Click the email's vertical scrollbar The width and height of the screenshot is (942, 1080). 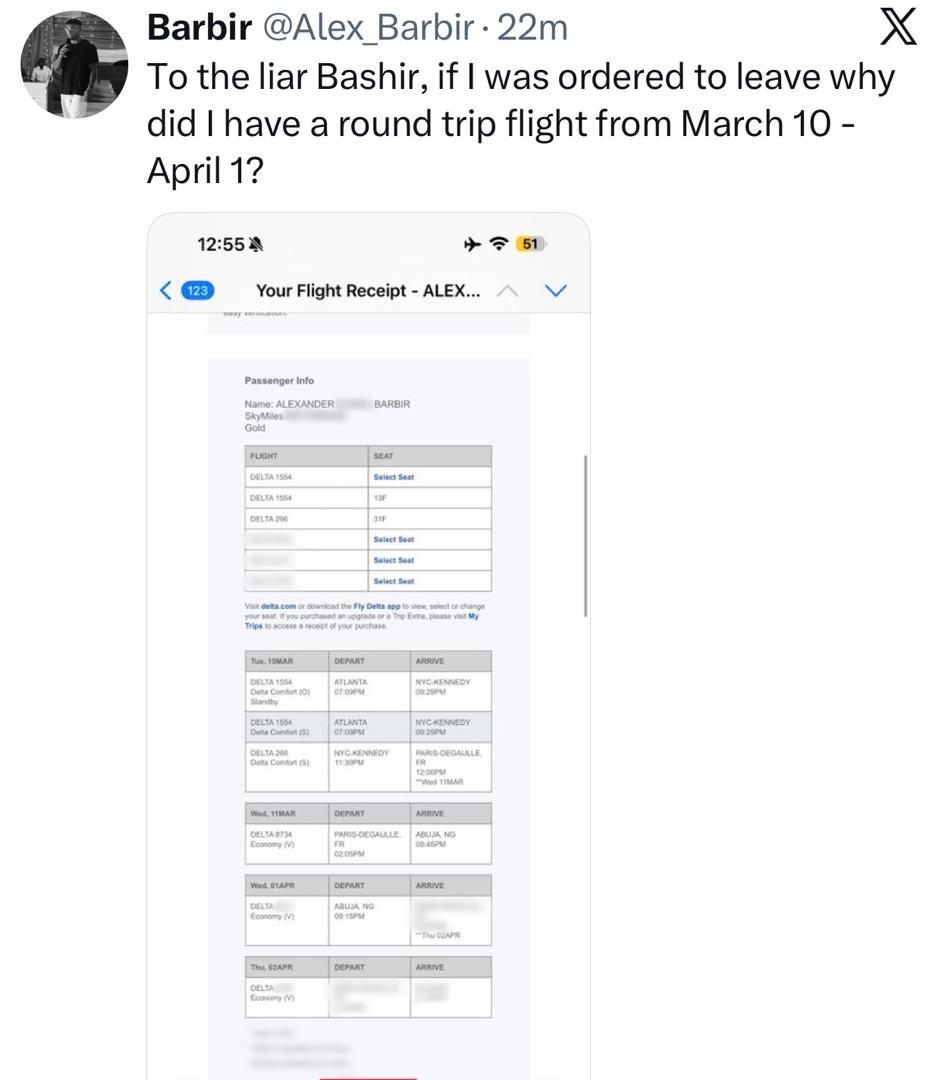tap(584, 535)
